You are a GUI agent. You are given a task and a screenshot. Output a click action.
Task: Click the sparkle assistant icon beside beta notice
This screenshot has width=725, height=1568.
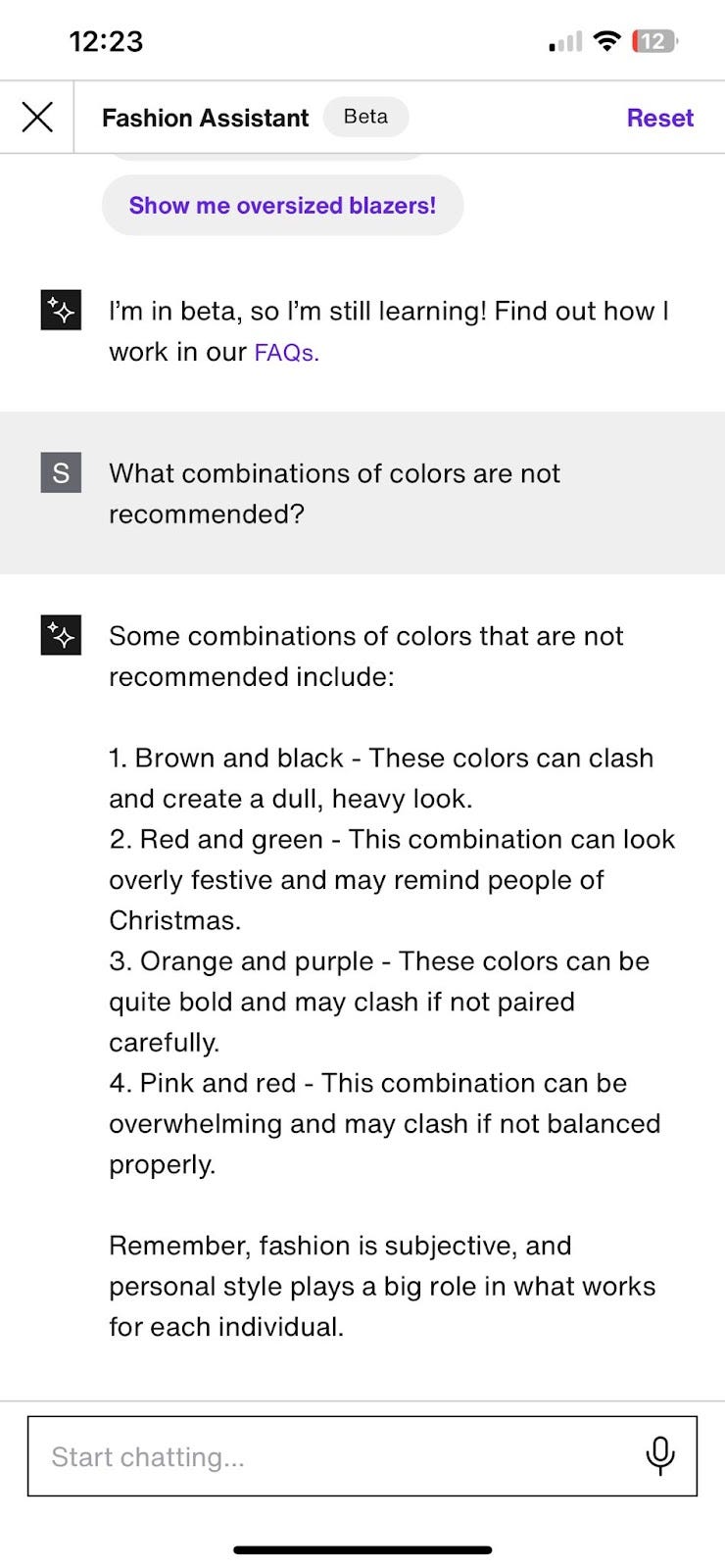(61, 312)
